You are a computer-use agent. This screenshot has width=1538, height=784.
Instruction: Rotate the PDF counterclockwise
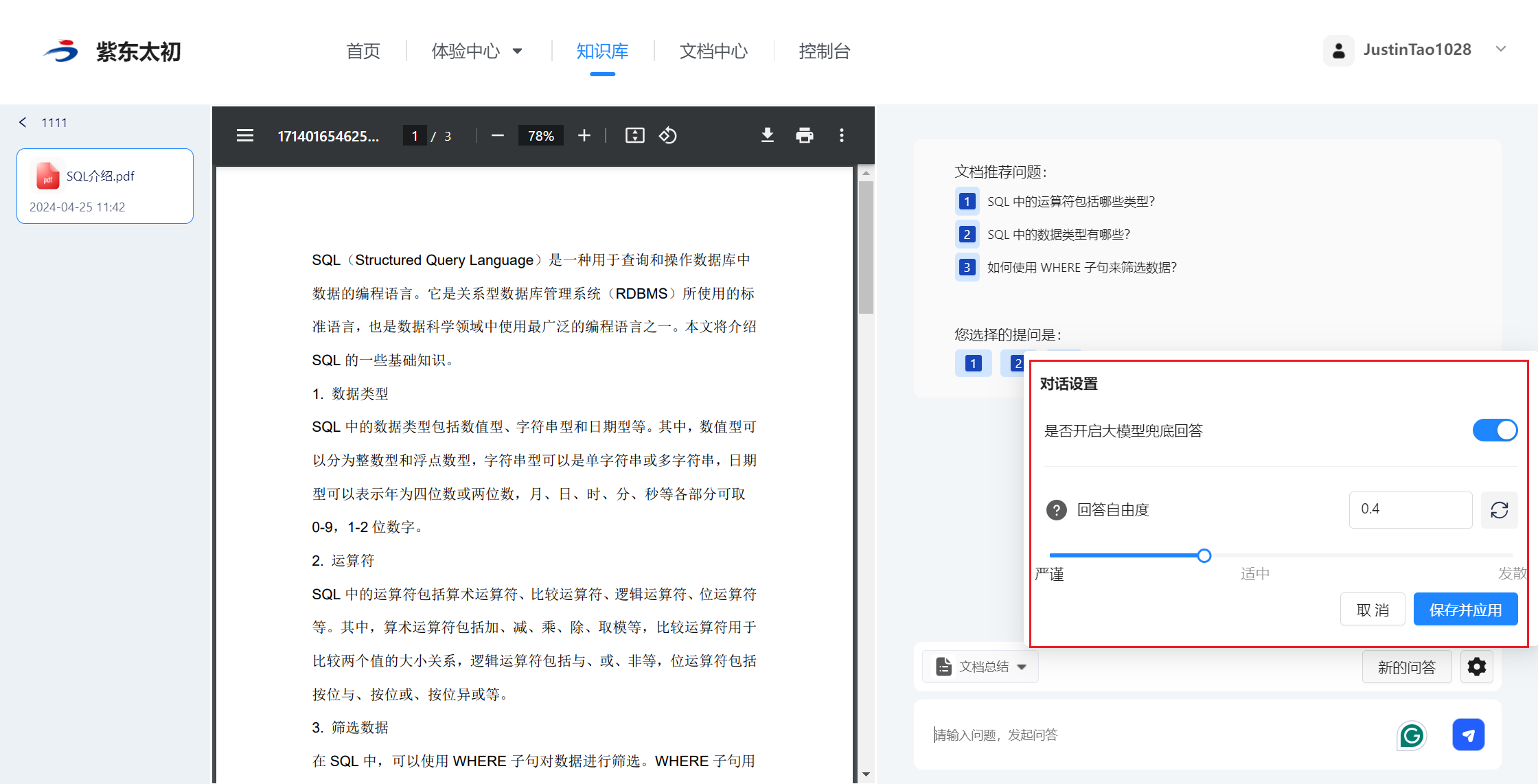click(668, 136)
